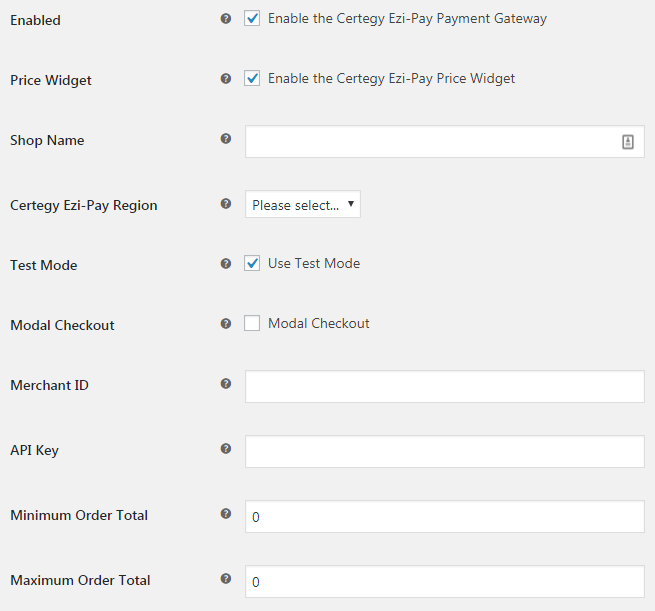Uncheck Enable the Certegy Ezi-Pay Payment Gateway

(252, 18)
